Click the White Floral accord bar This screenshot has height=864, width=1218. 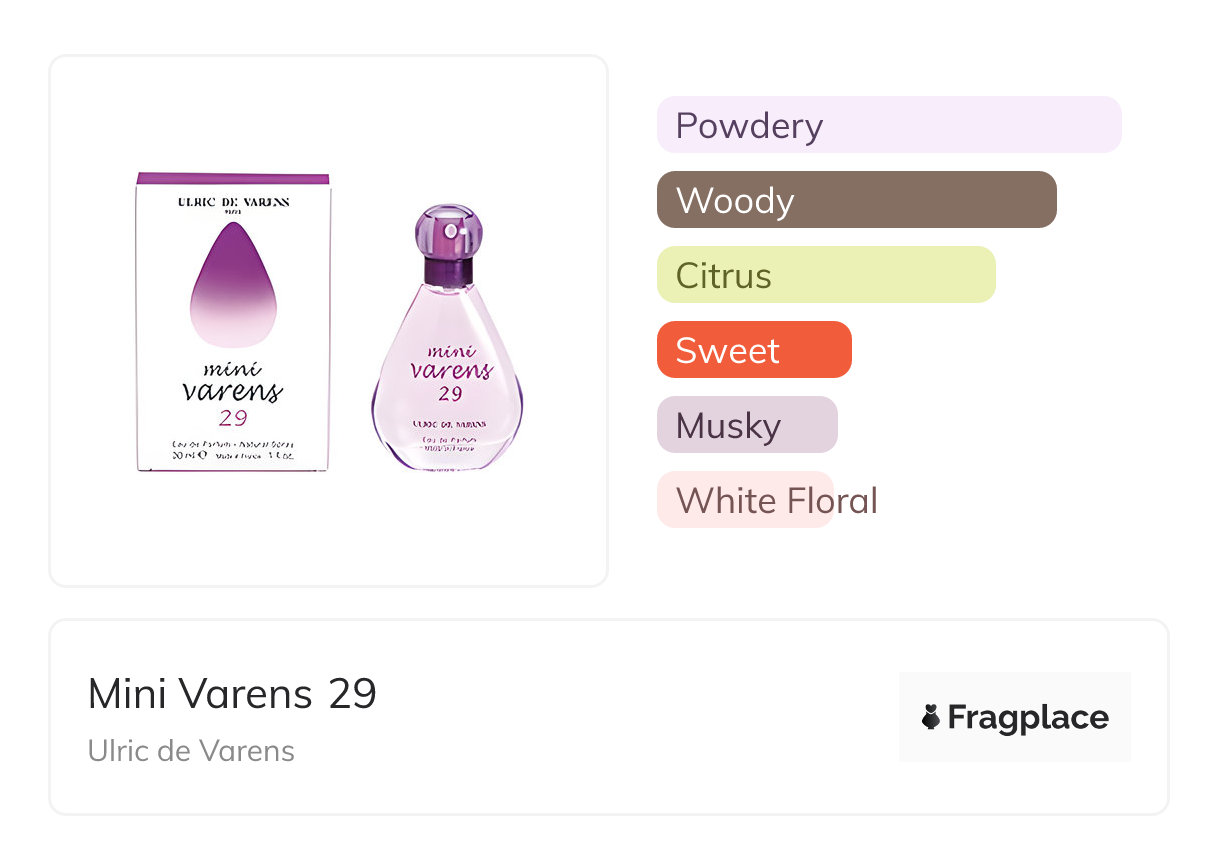coord(744,500)
